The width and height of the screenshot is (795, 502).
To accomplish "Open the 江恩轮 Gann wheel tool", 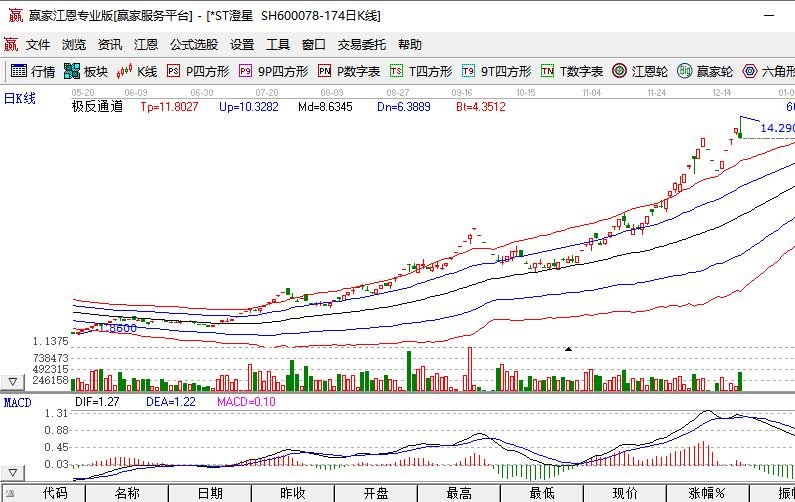I will (640, 71).
